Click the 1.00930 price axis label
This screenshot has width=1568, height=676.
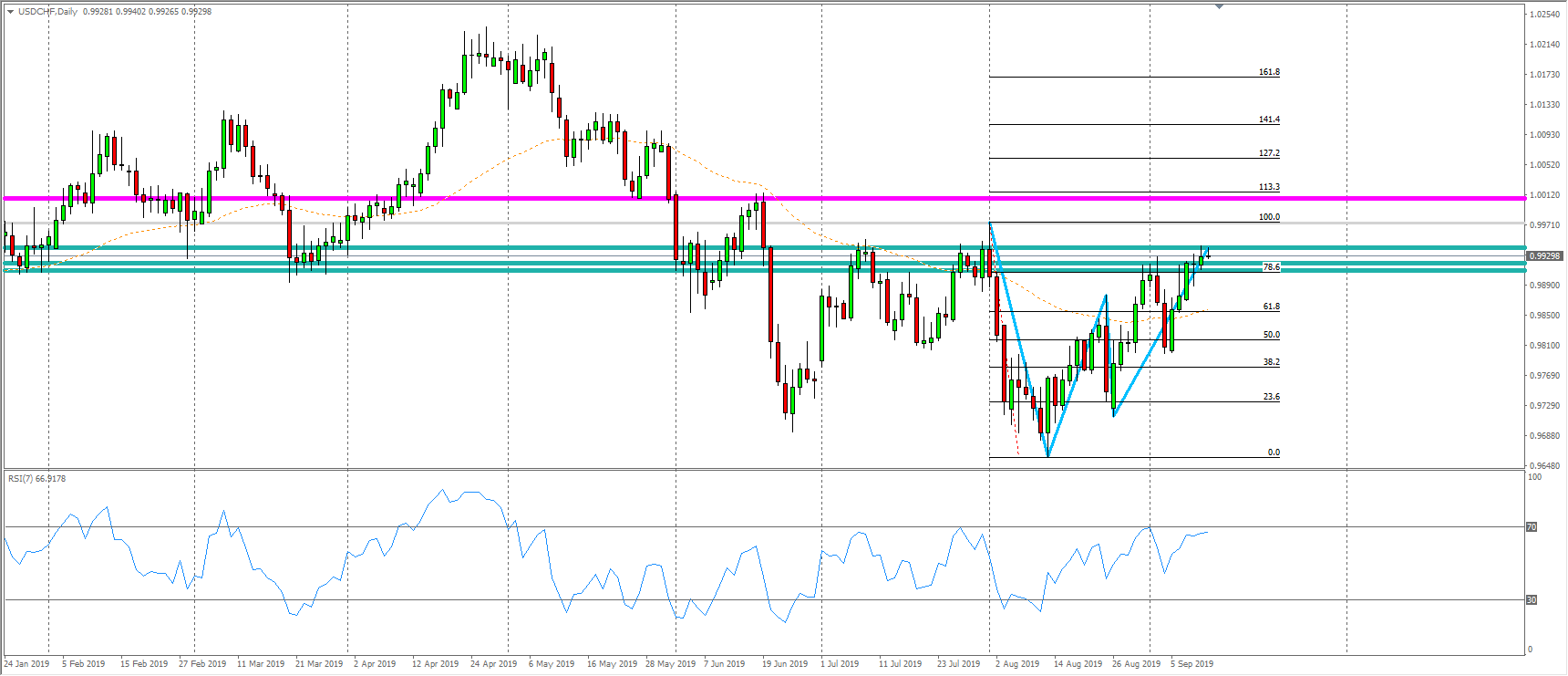tap(1544, 135)
